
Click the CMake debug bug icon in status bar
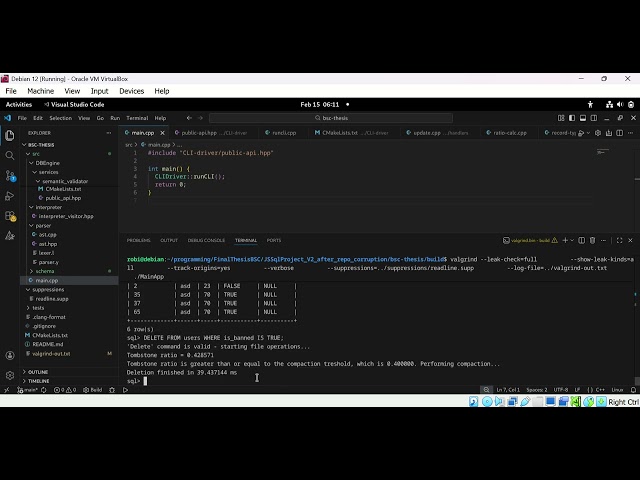pos(112,390)
